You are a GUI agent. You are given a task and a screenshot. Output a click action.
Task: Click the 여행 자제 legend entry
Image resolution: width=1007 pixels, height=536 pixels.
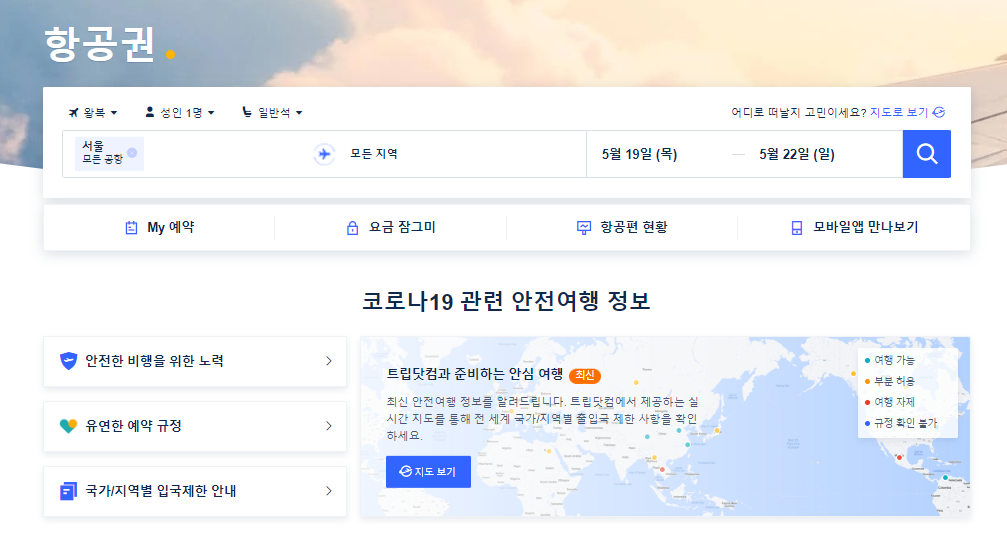(890, 402)
